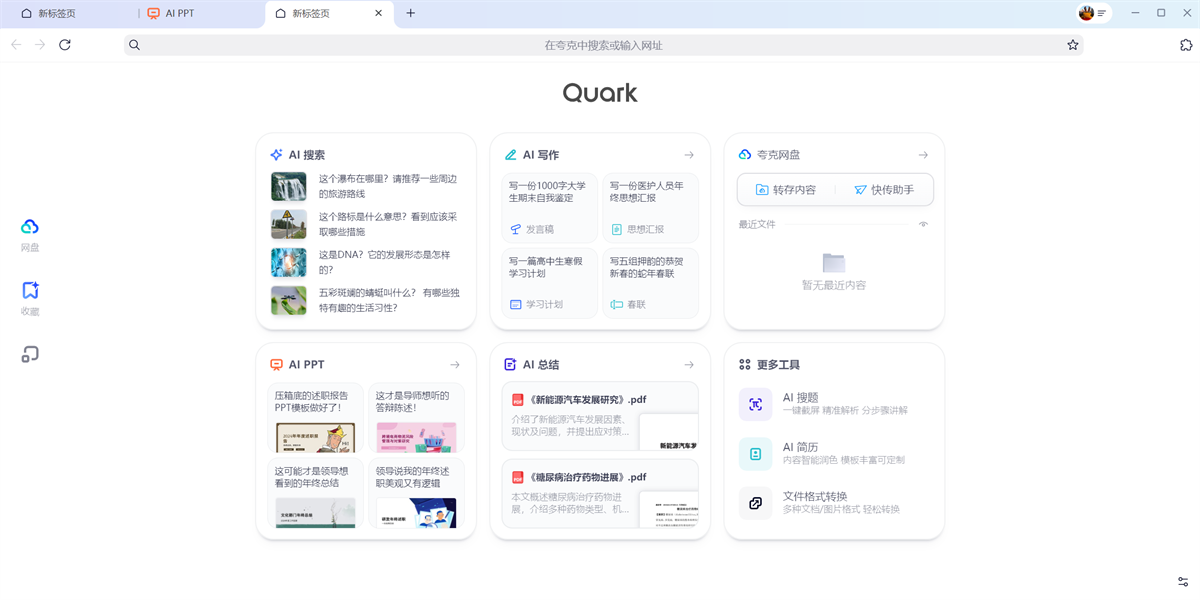Viewport: 1200px width, 600px height.
Task: Expand AI 写作 panel with arrow
Action: tap(689, 155)
